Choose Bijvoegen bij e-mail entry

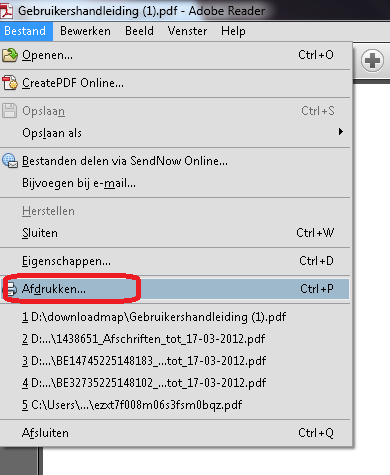click(x=175, y=183)
